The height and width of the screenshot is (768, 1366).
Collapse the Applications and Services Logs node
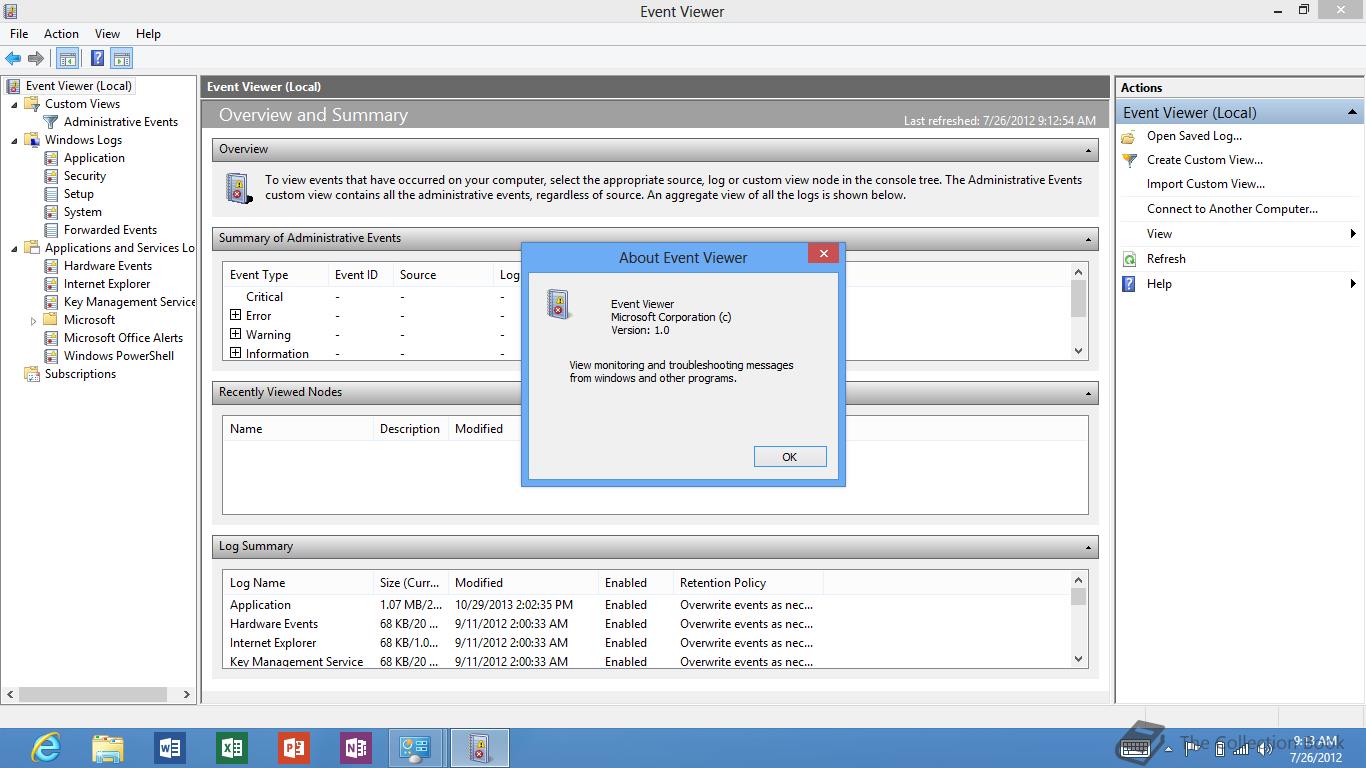pos(14,249)
